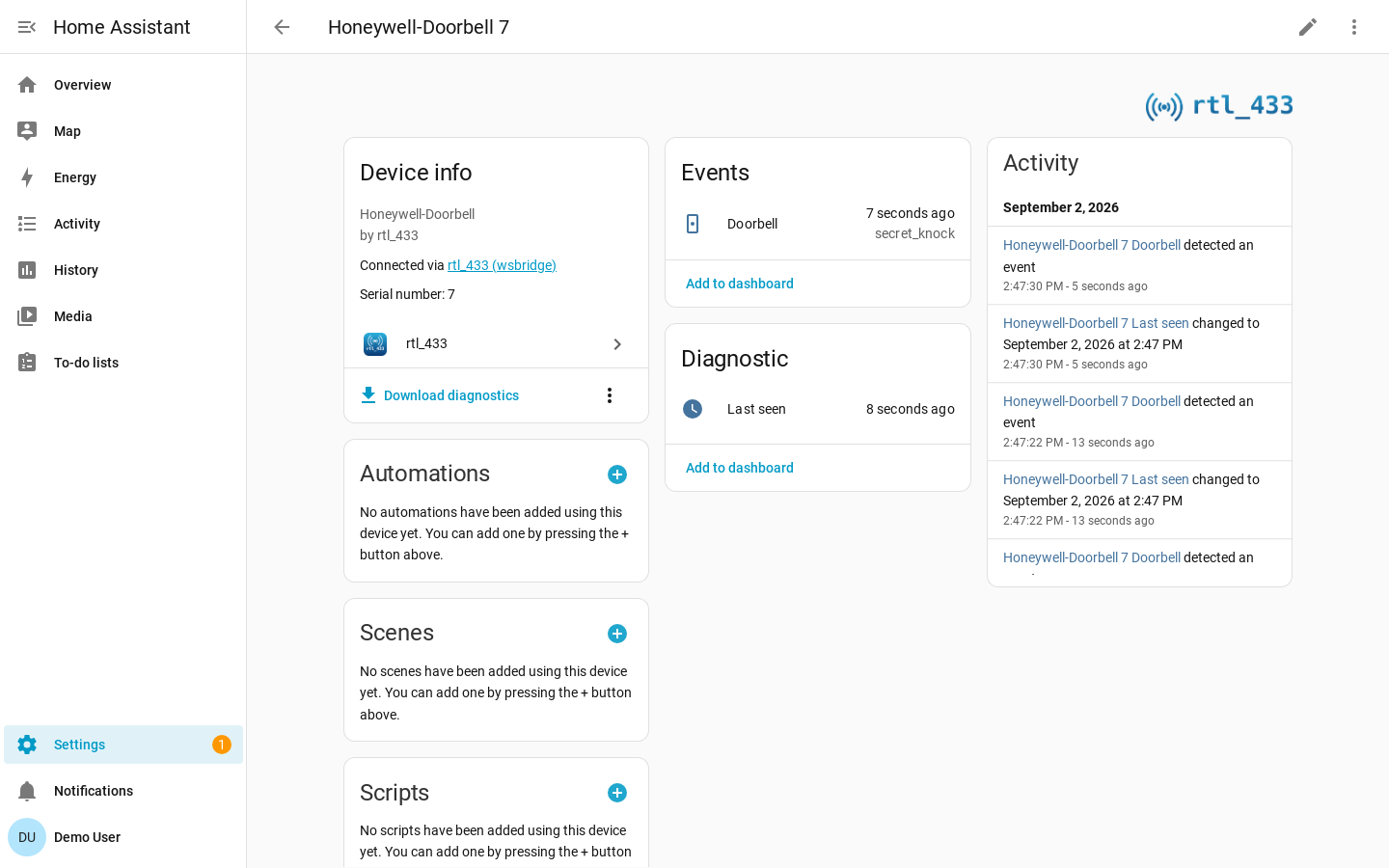Click the To-do lists clipboard icon

pos(27,363)
